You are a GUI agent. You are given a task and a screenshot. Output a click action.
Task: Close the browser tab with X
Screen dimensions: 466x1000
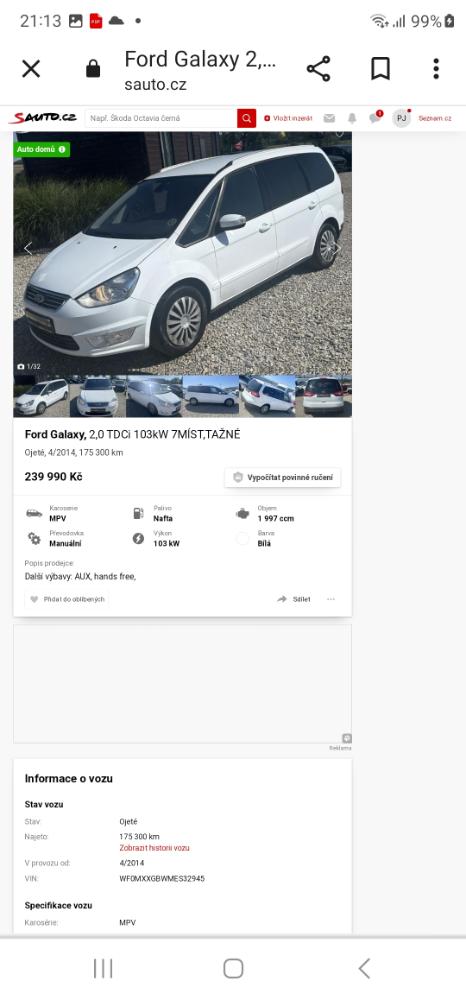pyautogui.click(x=31, y=68)
